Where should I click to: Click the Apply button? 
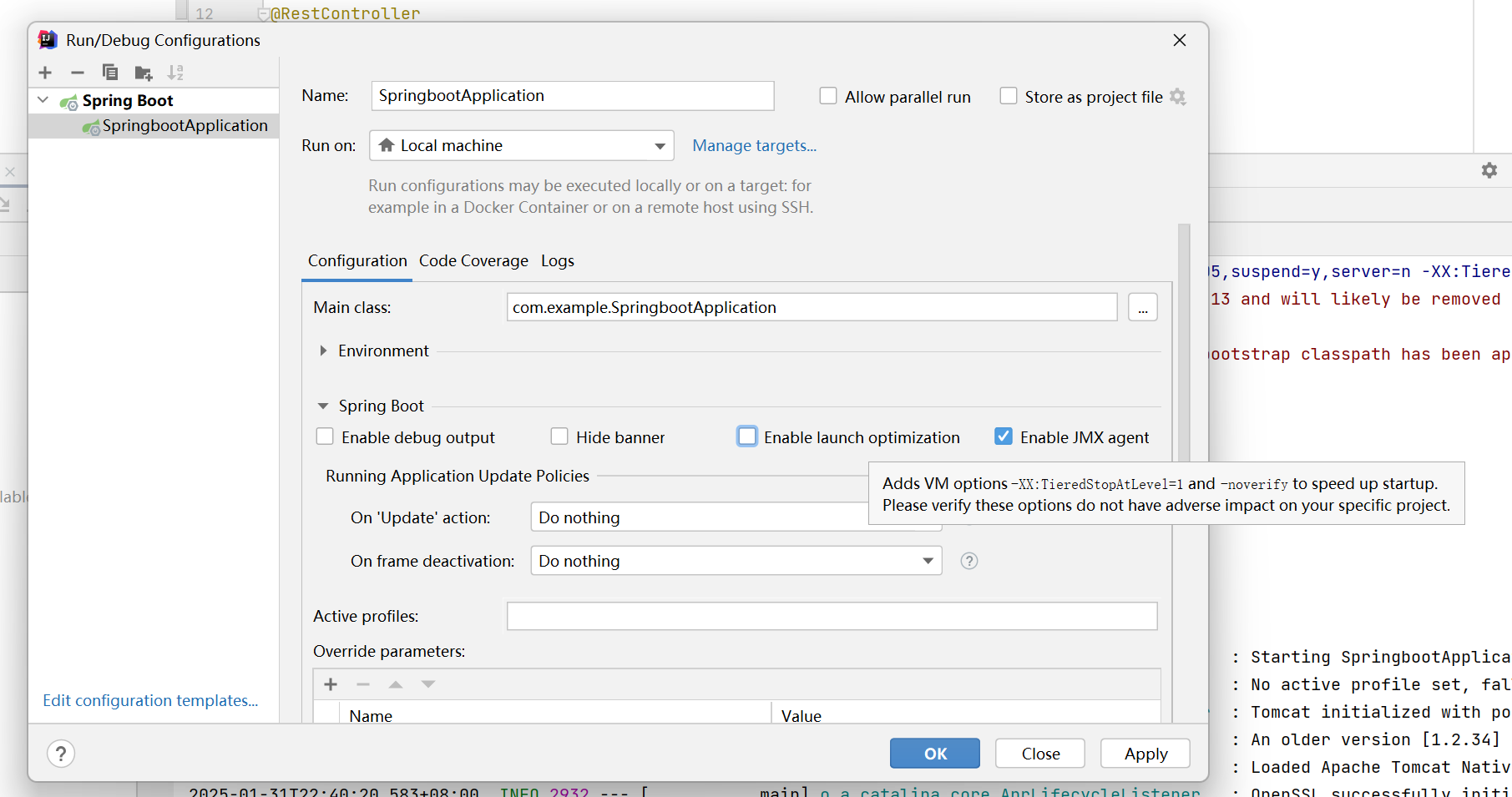tap(1145, 754)
